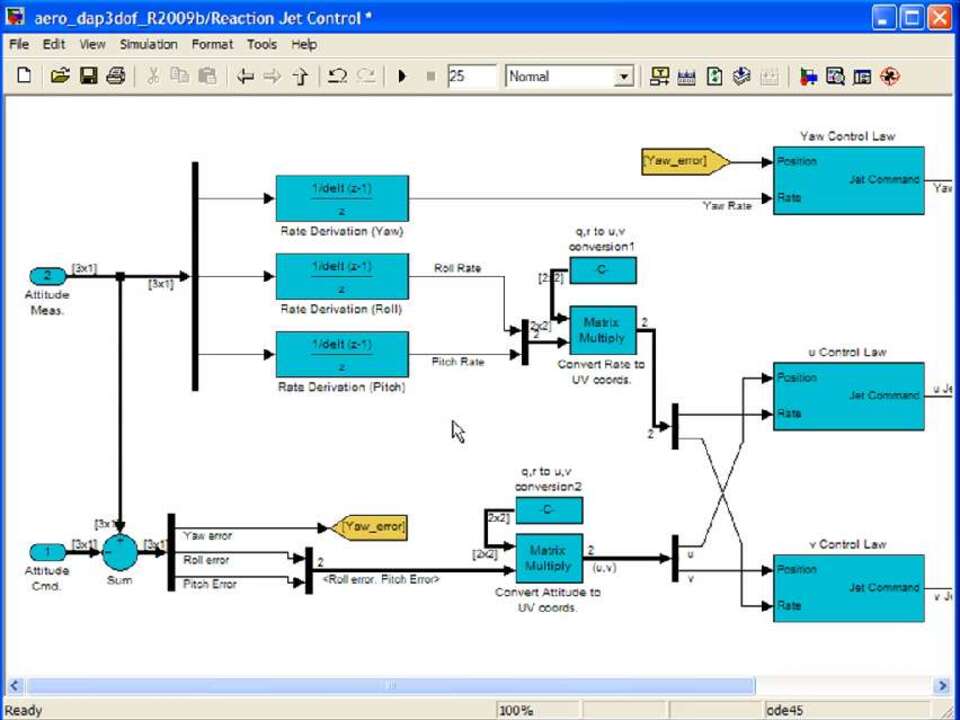Start simulation with the play button
960x720 pixels.
click(402, 76)
